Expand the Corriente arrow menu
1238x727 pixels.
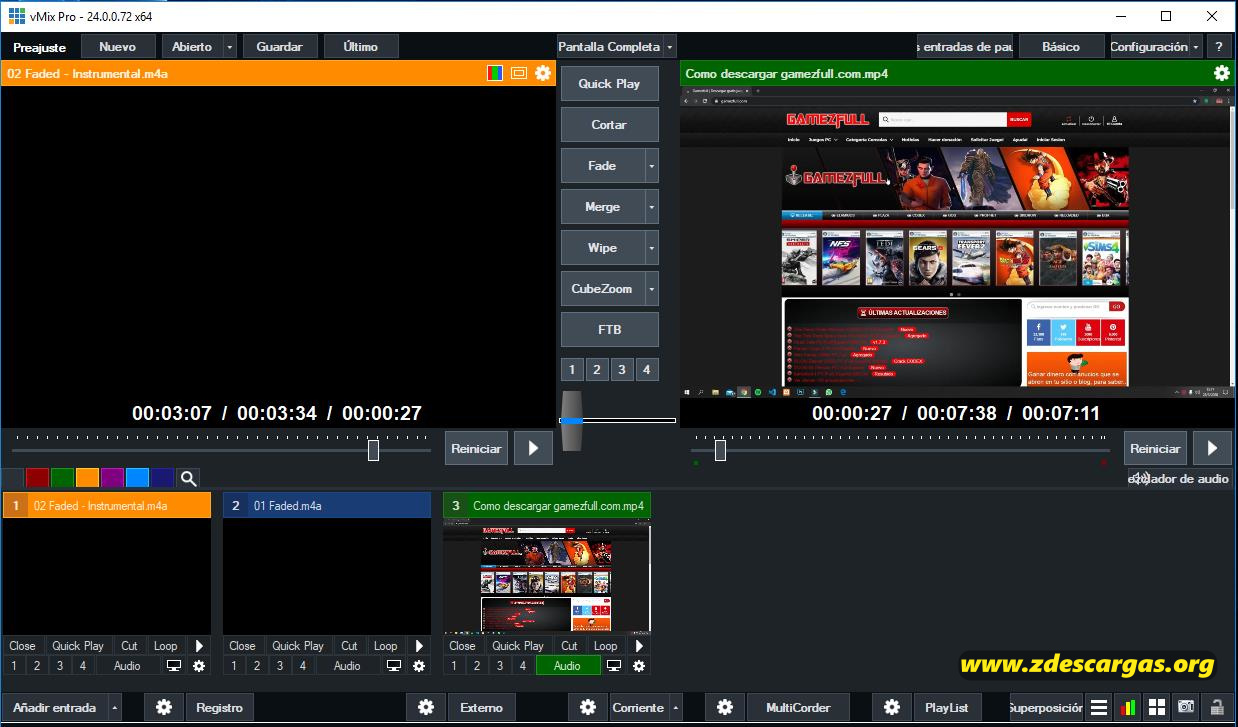pos(676,707)
